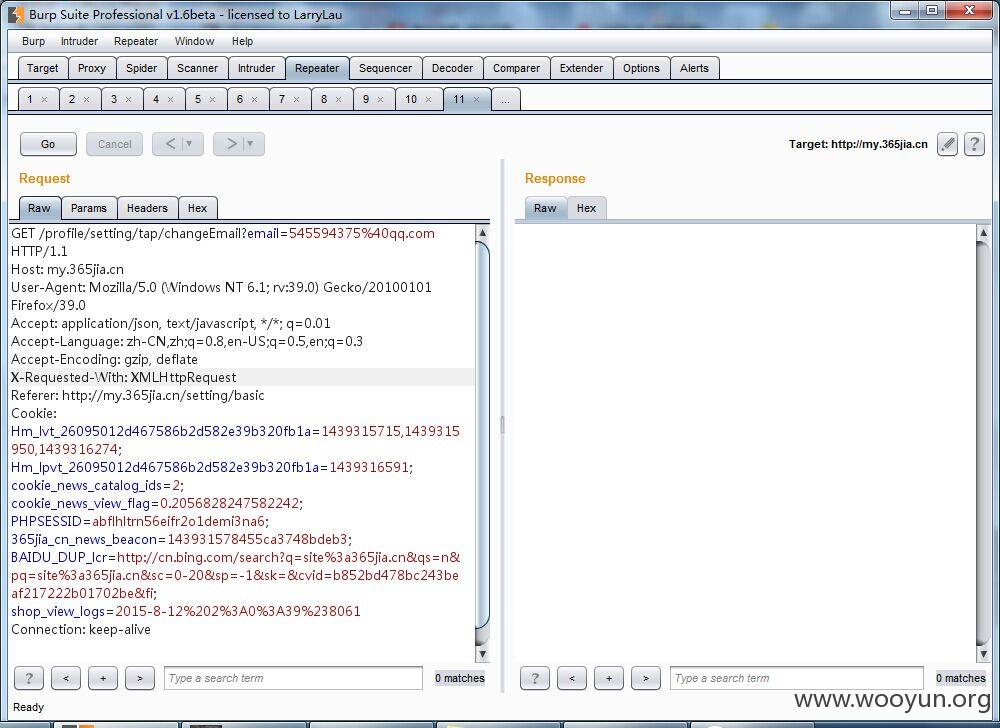Image resolution: width=1000 pixels, height=728 pixels.
Task: Close Repeater tab 9
Action: tap(380, 99)
